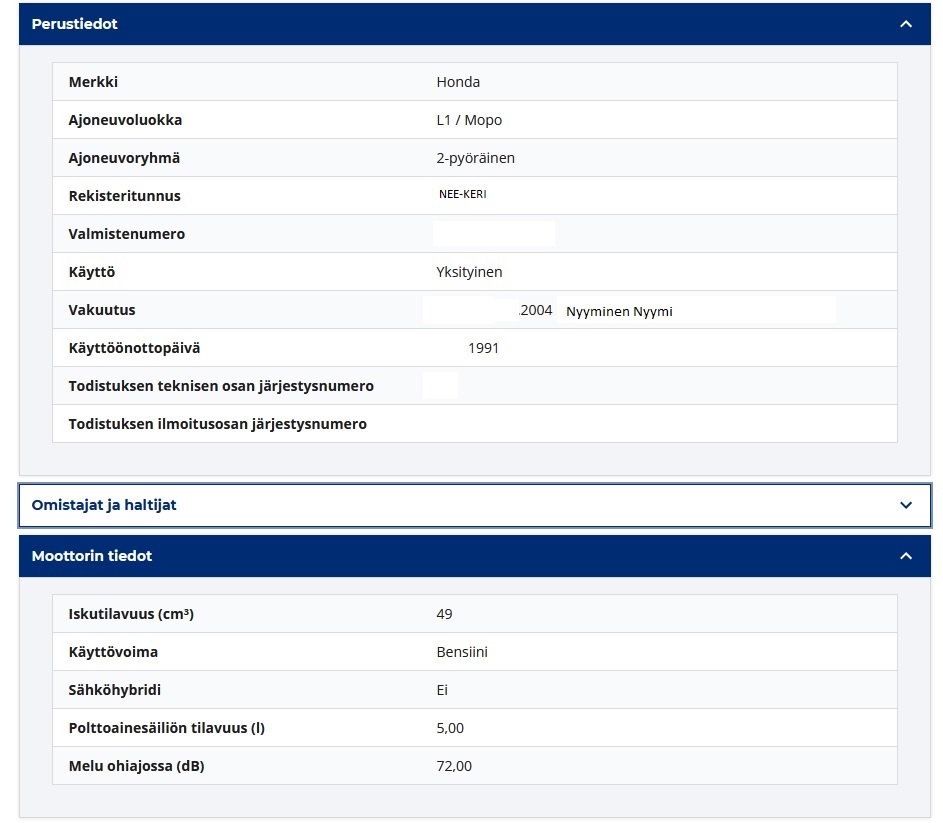Click Todistuksen teknisen osan järjestysnumero label
Image resolution: width=943 pixels, height=823 pixels.
(x=221, y=386)
